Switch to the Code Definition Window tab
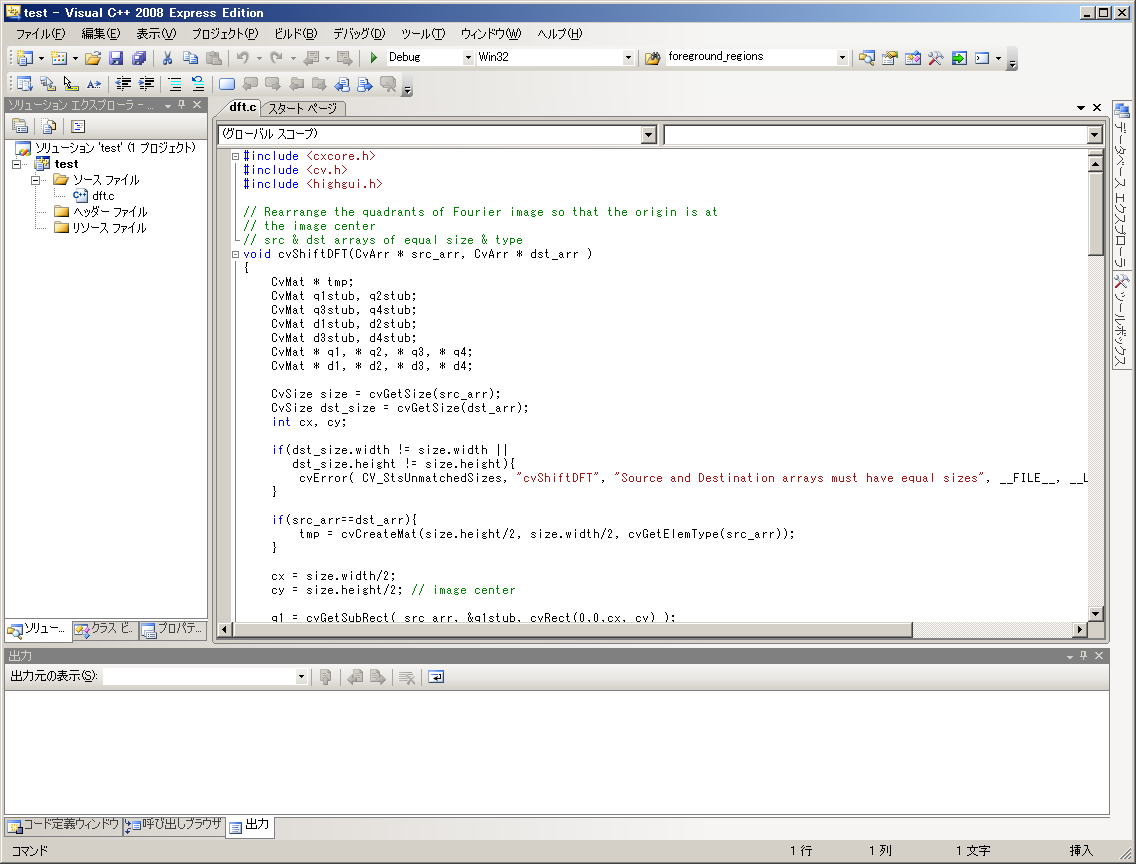This screenshot has width=1136, height=864. click(x=64, y=826)
